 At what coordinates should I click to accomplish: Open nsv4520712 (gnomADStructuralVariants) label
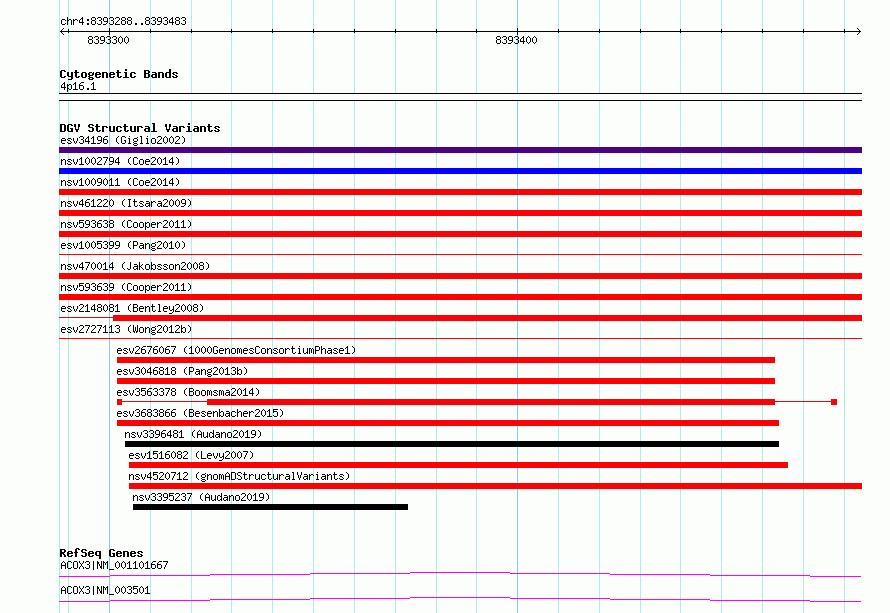(240, 476)
